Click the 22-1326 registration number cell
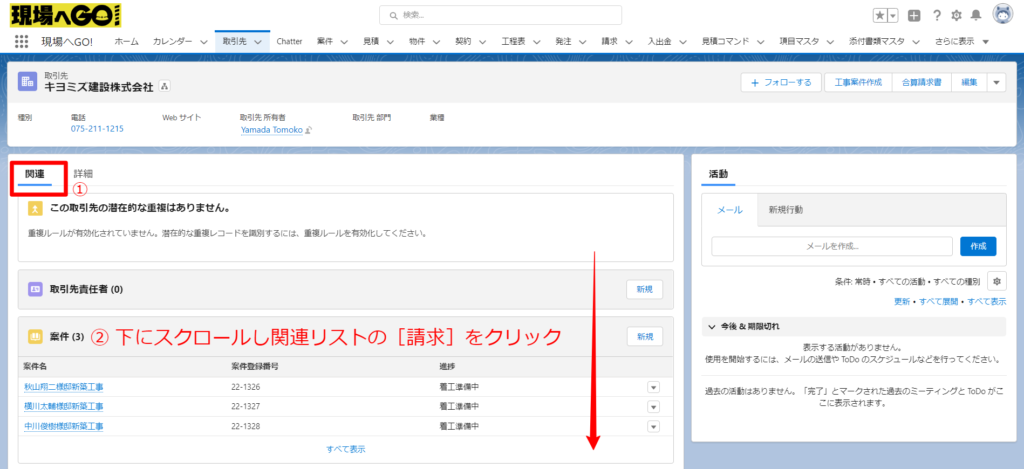 [x=246, y=387]
